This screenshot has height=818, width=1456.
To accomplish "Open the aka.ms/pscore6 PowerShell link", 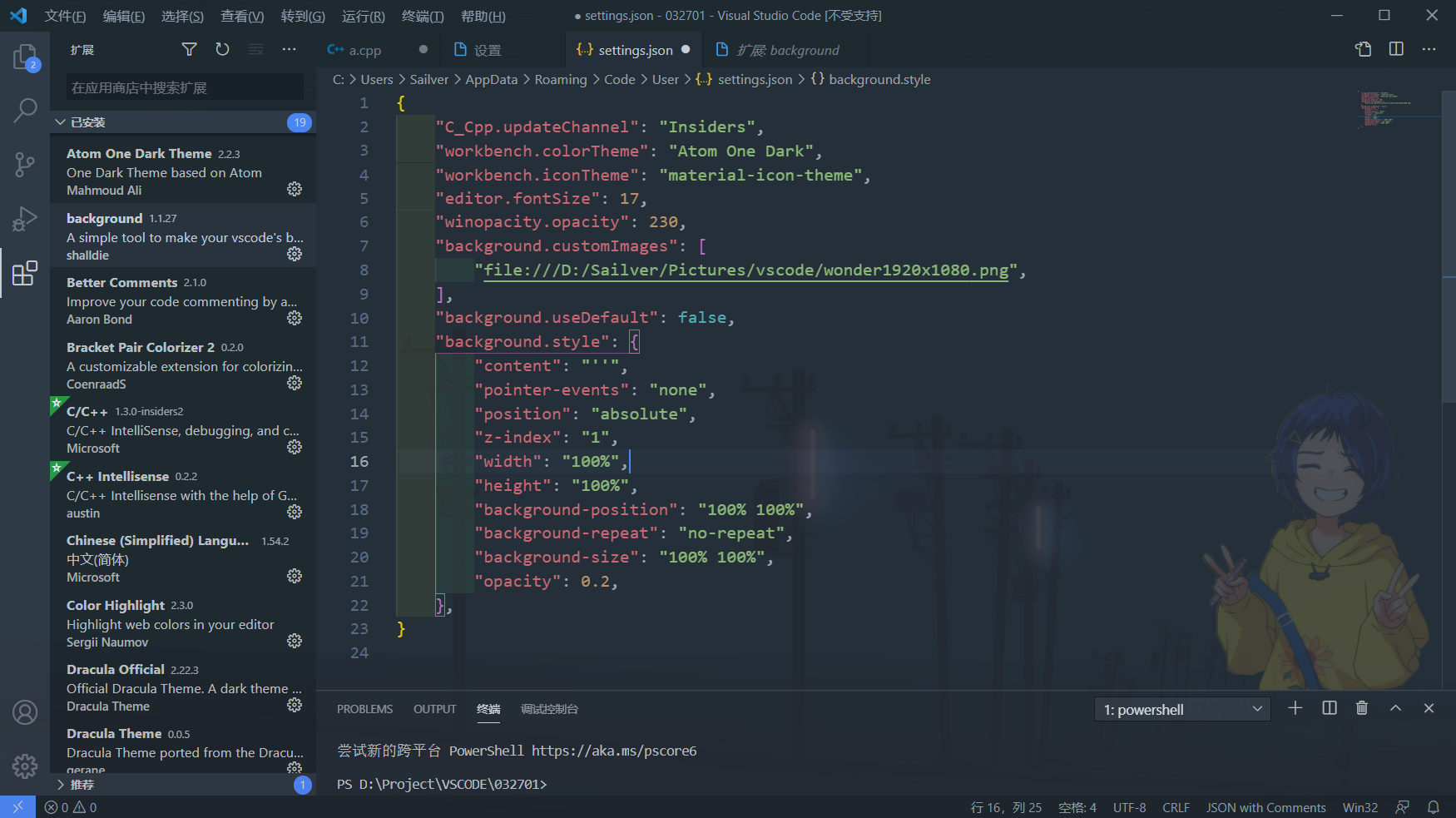I will point(614,751).
